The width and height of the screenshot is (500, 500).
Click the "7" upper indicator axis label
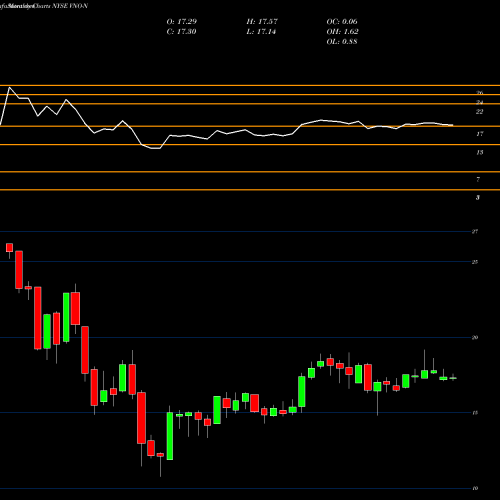tap(478, 180)
